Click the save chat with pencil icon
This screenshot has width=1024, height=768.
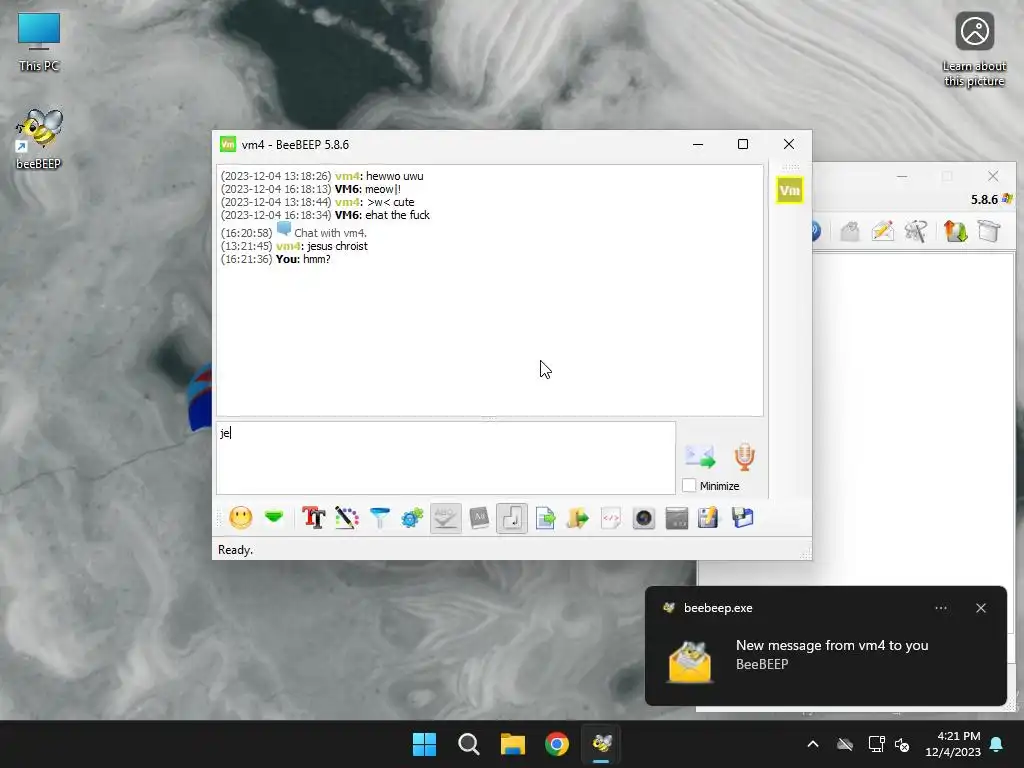tap(709, 518)
